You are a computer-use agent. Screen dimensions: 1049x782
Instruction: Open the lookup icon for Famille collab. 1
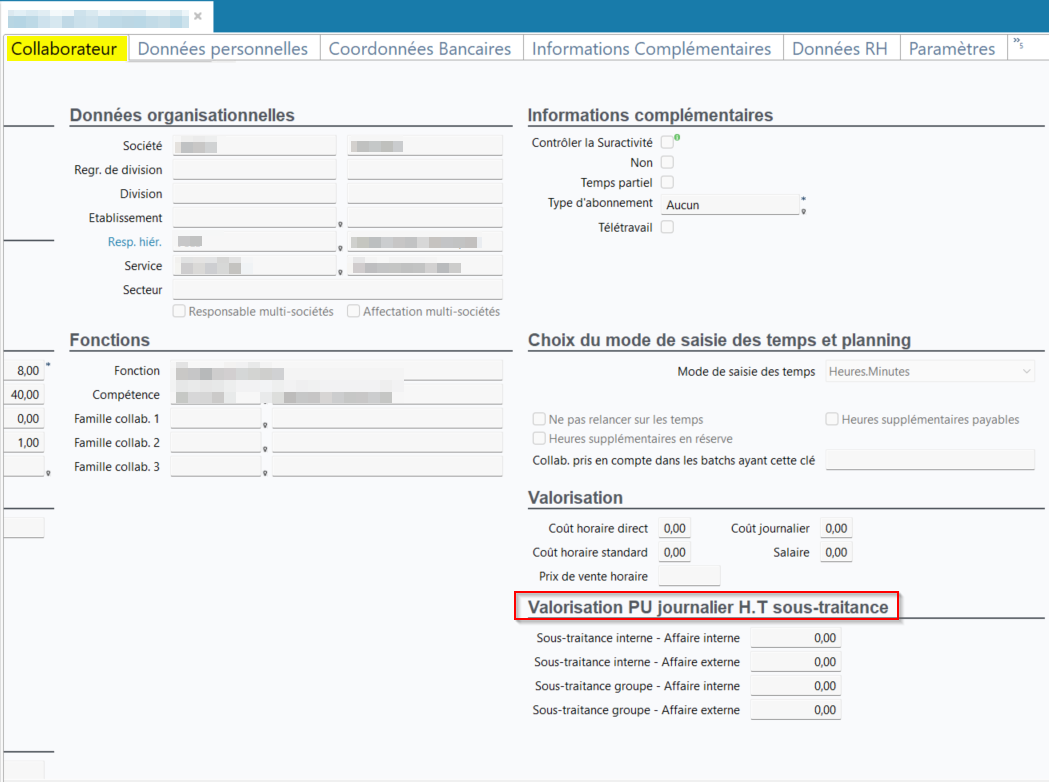pos(265,424)
